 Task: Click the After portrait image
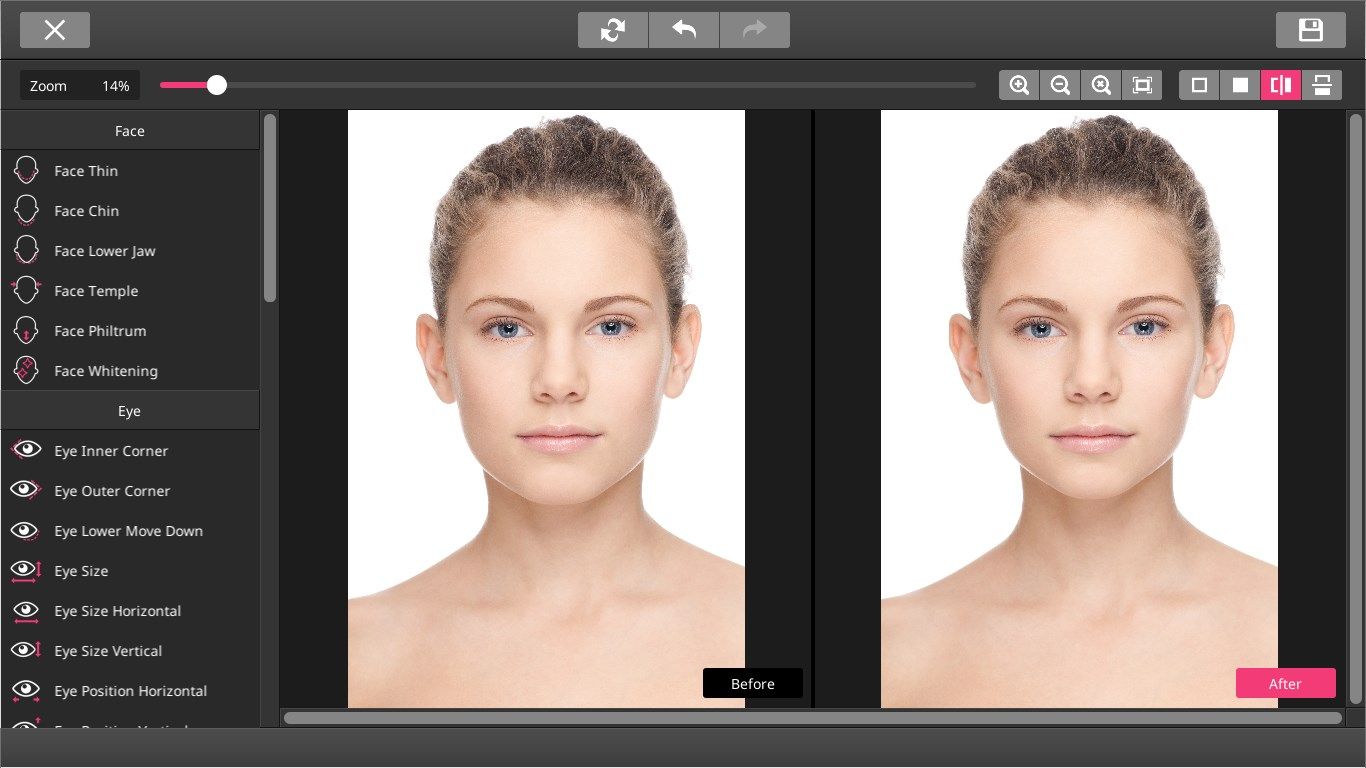1079,409
